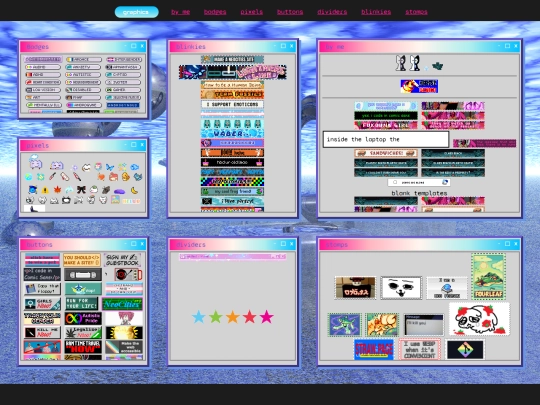Go to the 'blinkies' nav link
Screen dimensions: 540x405
click(x=376, y=12)
